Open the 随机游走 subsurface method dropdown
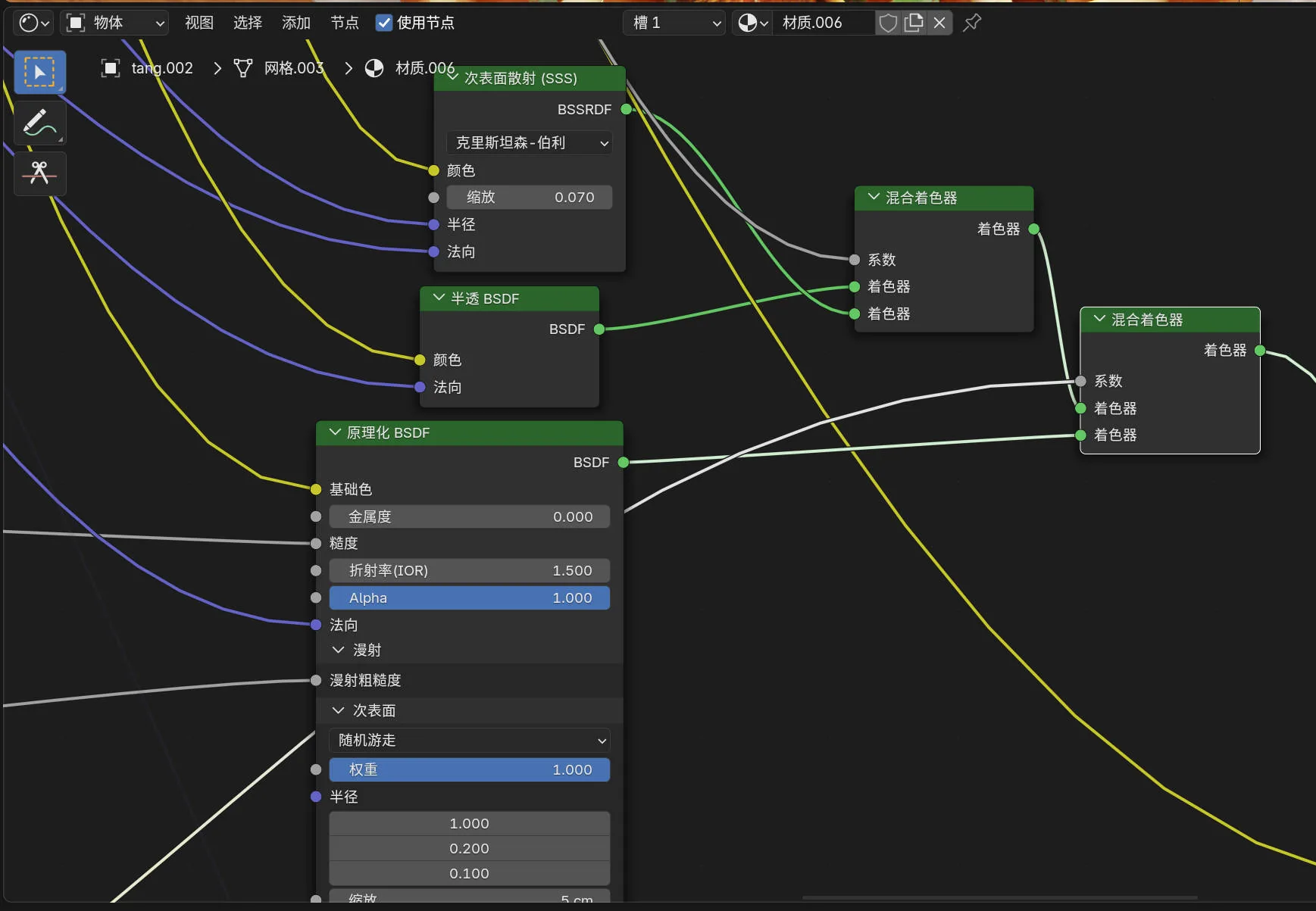 pyautogui.click(x=470, y=740)
